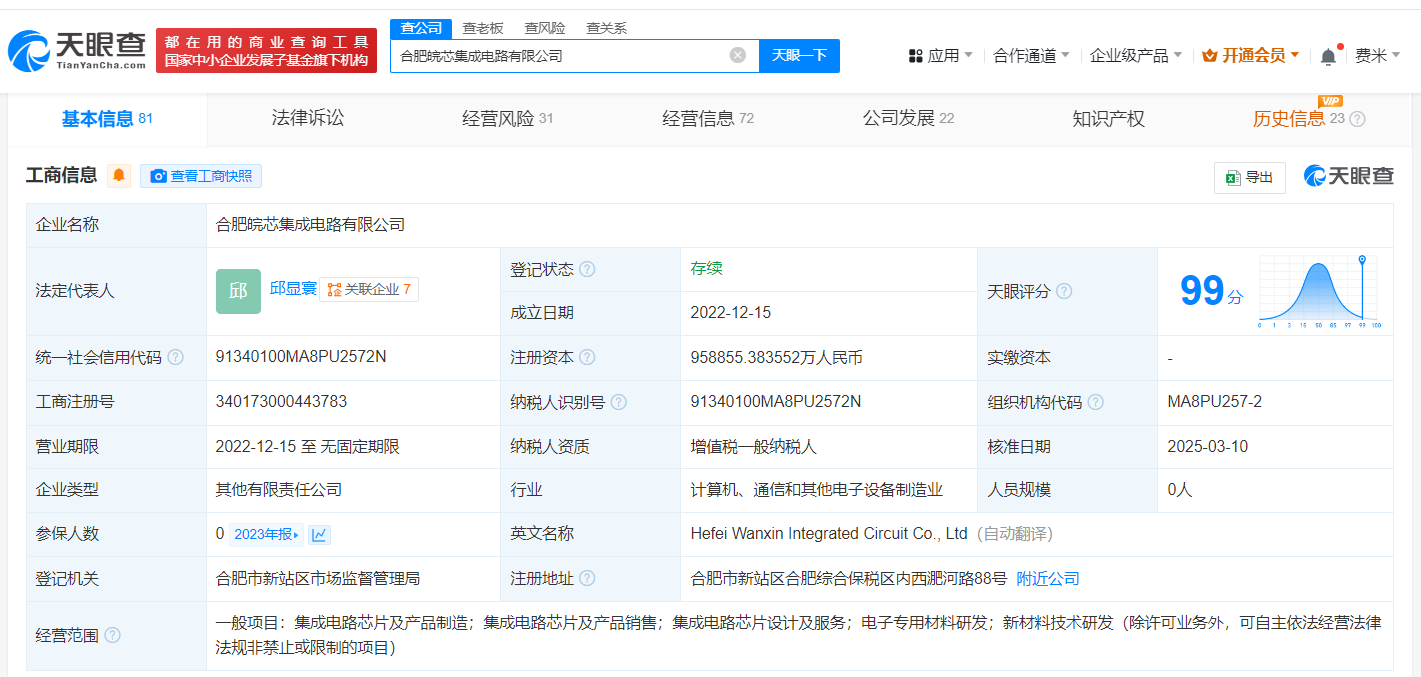Image resolution: width=1421 pixels, height=677 pixels.
Task: Open the 附近公司 link
Action: (1047, 579)
